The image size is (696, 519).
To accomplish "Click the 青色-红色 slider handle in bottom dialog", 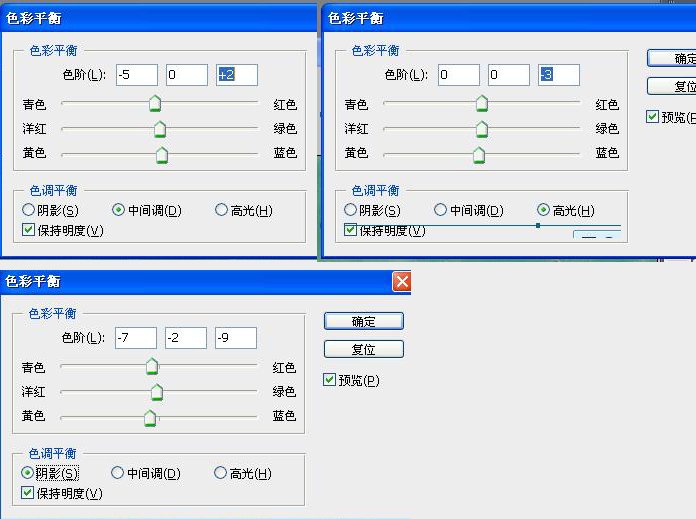I will pyautogui.click(x=152, y=366).
